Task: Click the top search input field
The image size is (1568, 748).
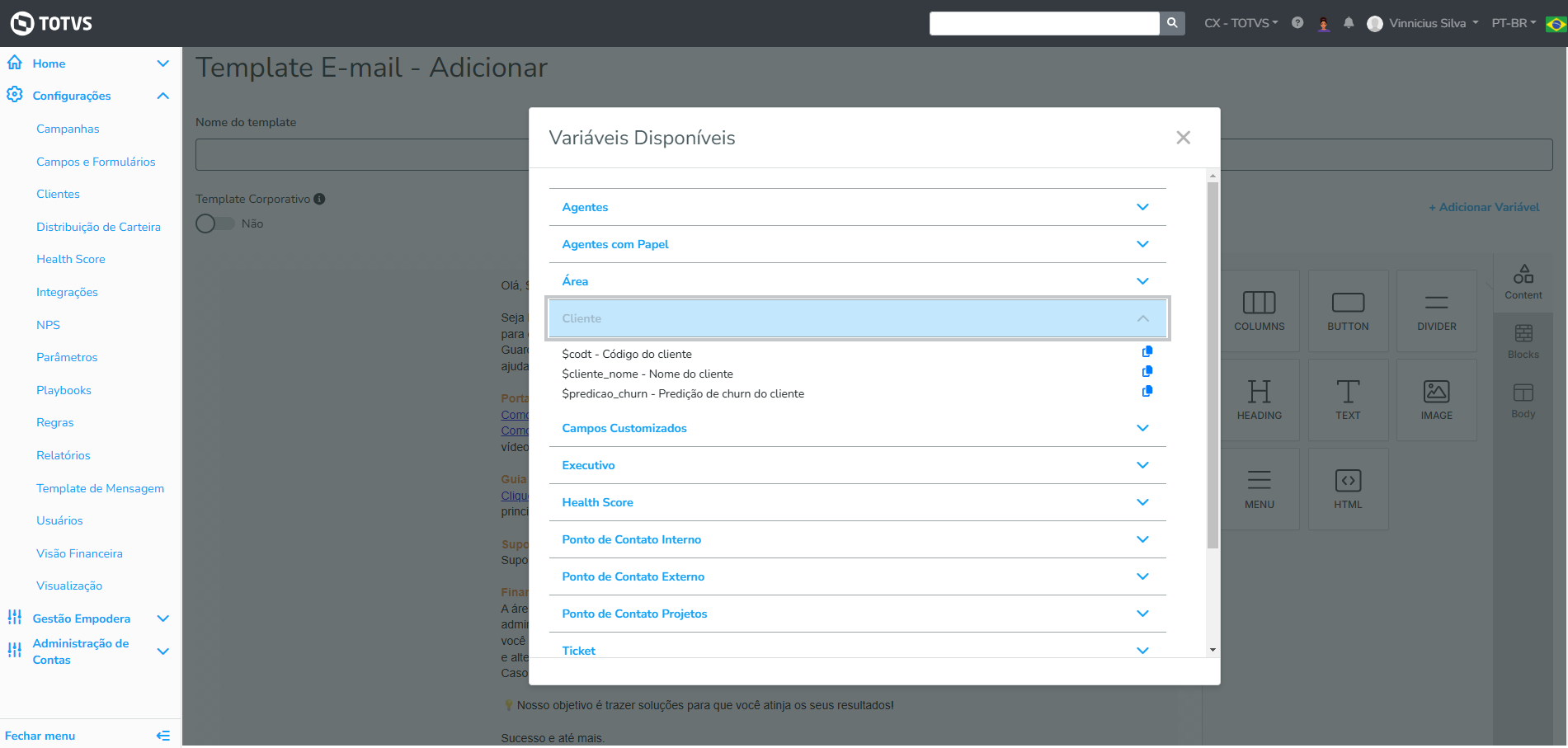Action: point(1044,23)
